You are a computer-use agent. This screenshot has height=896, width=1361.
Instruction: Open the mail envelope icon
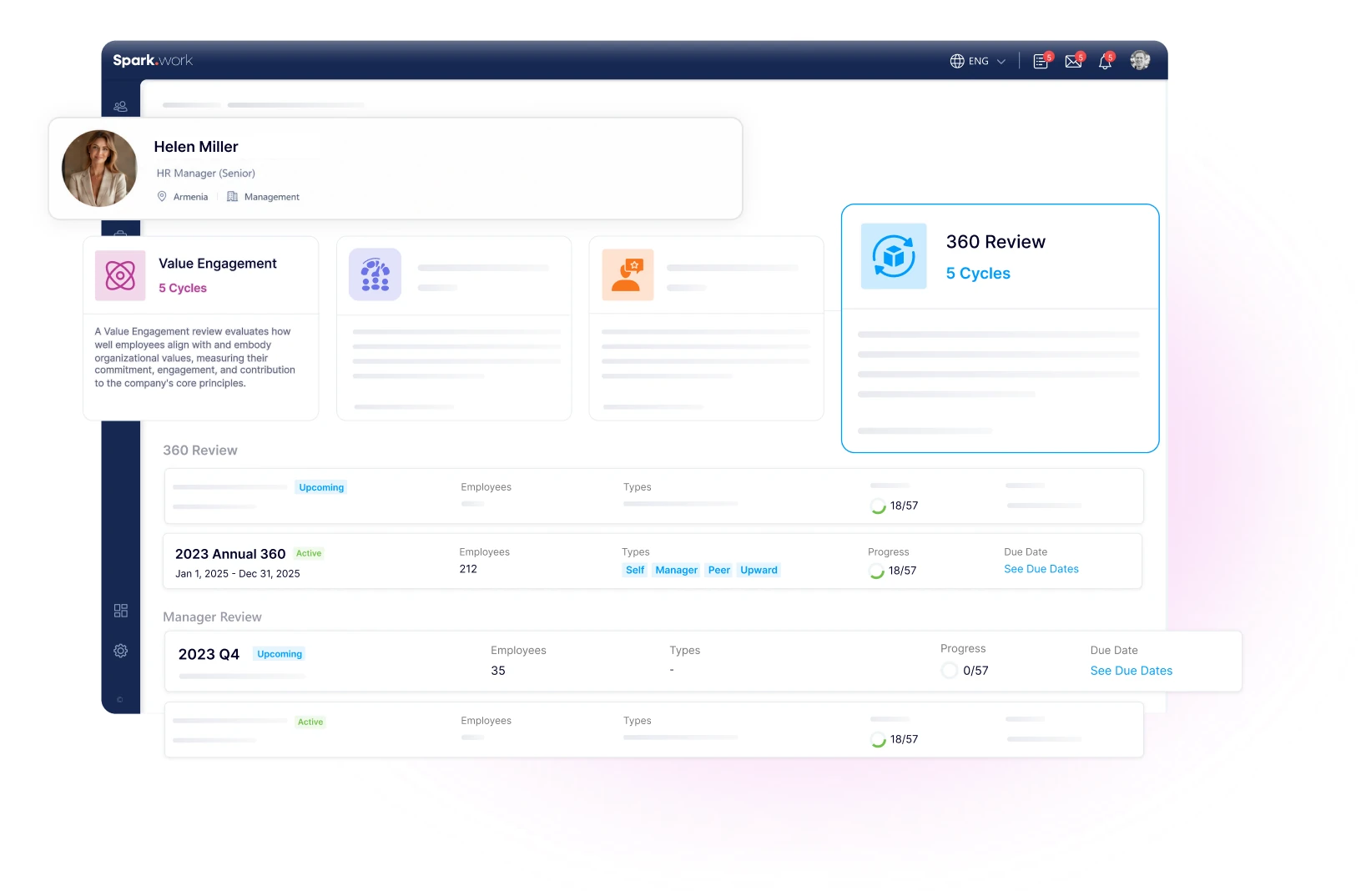[x=1074, y=61]
